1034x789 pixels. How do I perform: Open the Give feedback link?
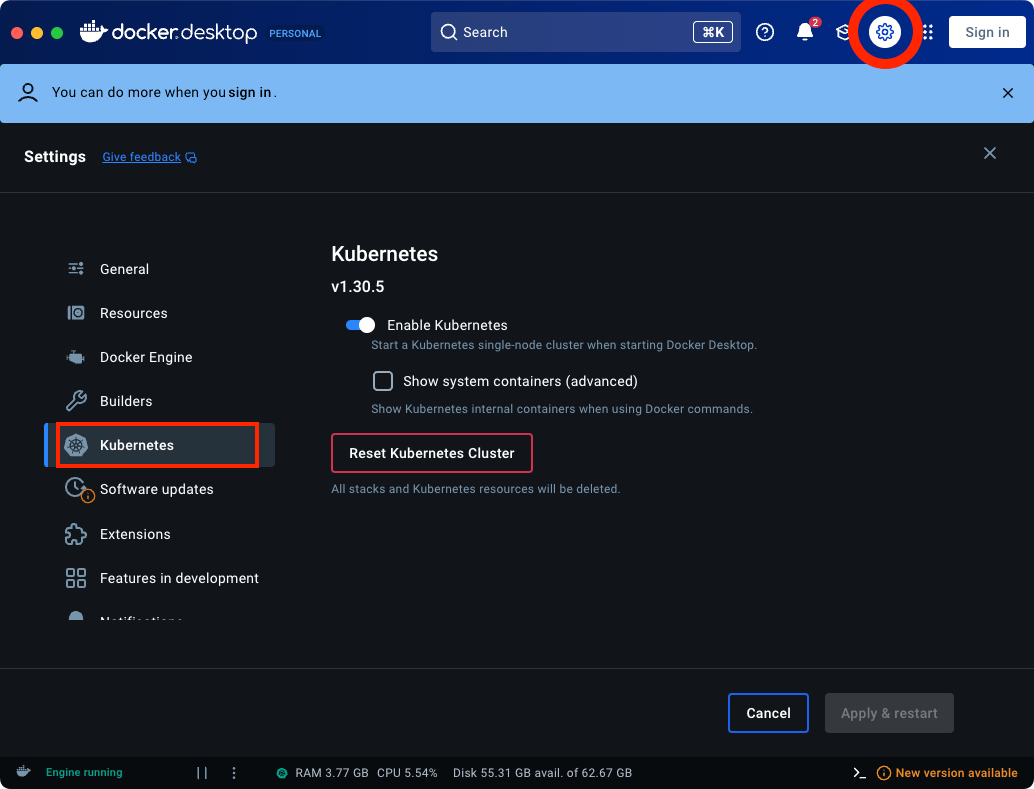tap(141, 157)
